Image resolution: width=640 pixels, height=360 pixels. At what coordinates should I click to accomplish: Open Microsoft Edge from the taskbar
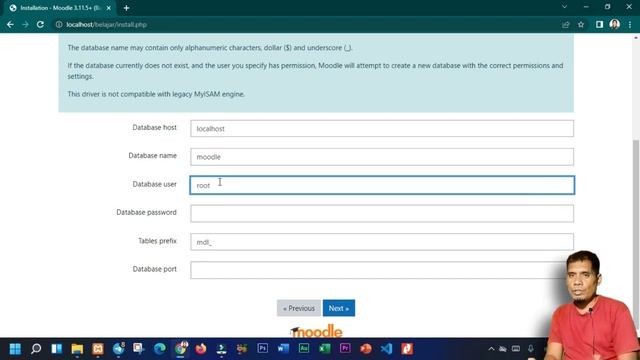click(160, 349)
